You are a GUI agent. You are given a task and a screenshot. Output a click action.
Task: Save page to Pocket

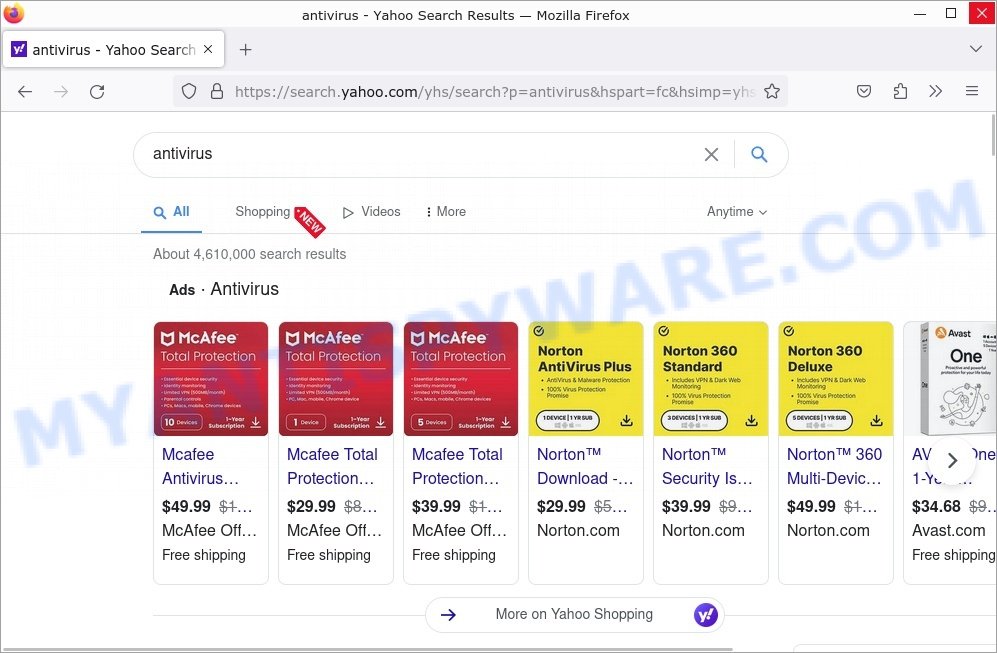[863, 92]
